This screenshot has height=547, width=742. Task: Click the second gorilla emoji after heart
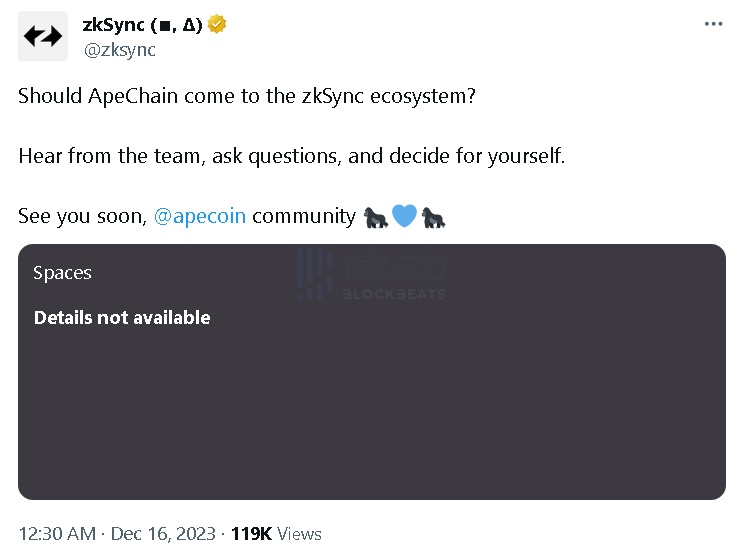(433, 217)
